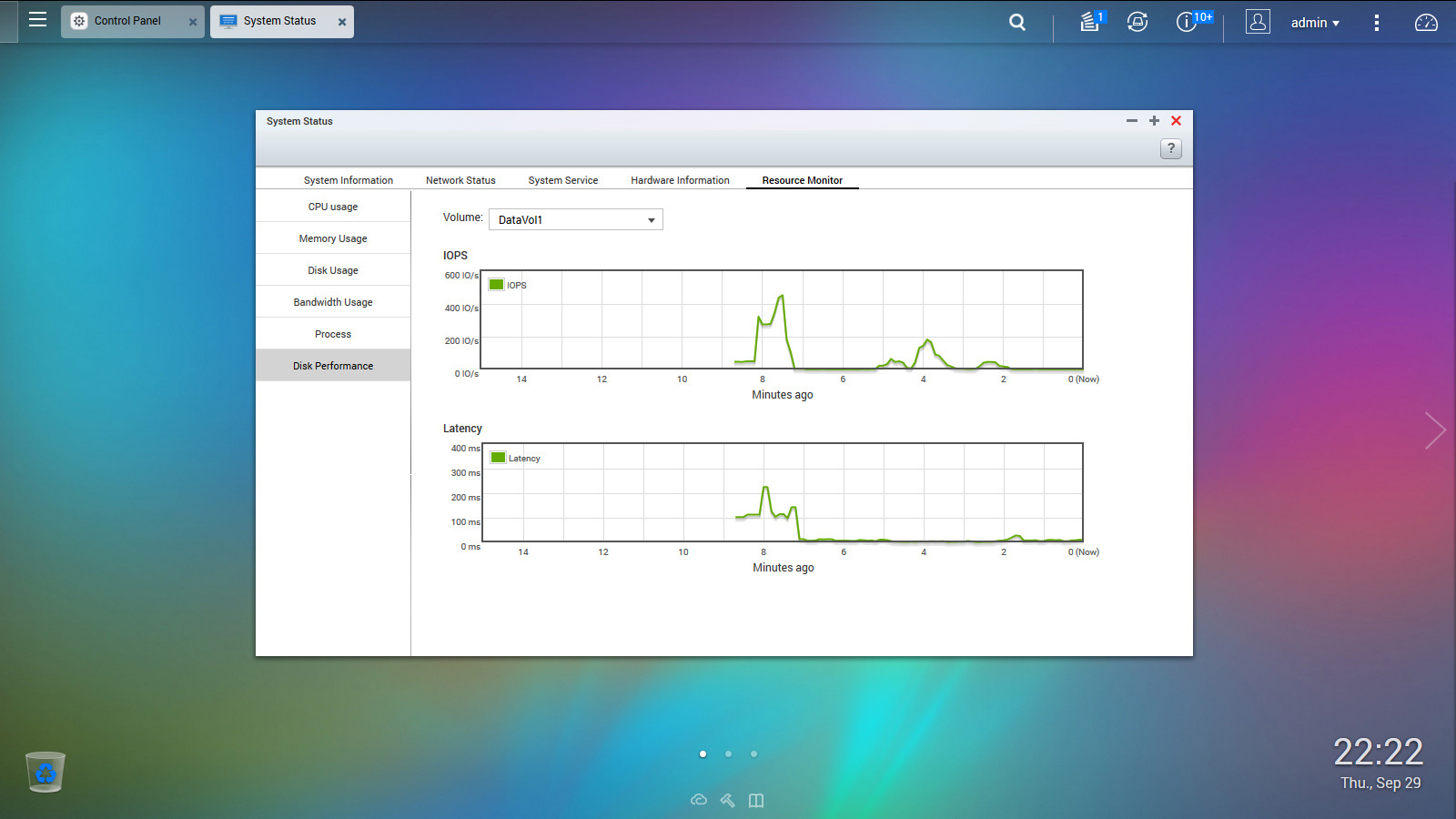Click the book feedback icon at bottom

756,800
